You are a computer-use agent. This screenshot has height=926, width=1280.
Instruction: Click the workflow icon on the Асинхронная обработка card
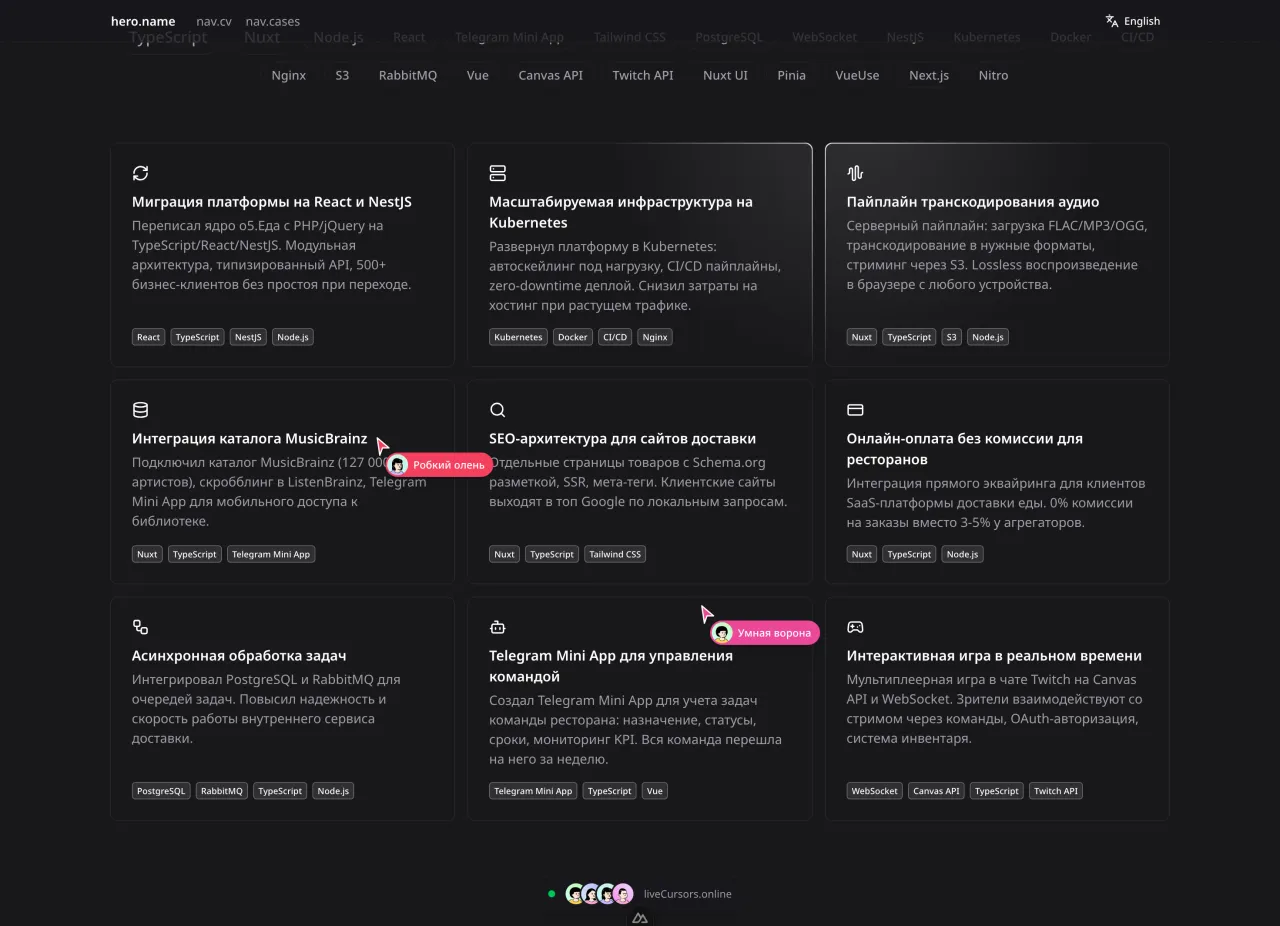tap(140, 627)
